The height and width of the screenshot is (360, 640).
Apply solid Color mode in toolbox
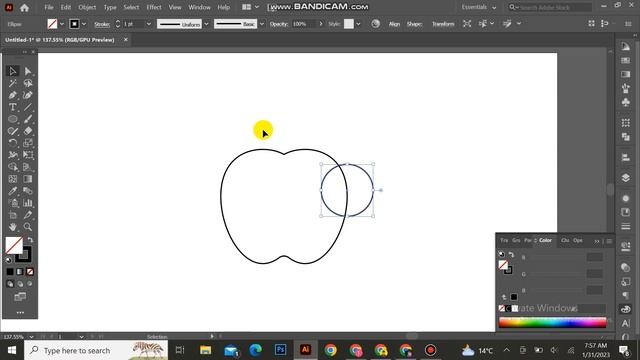pos(10,271)
